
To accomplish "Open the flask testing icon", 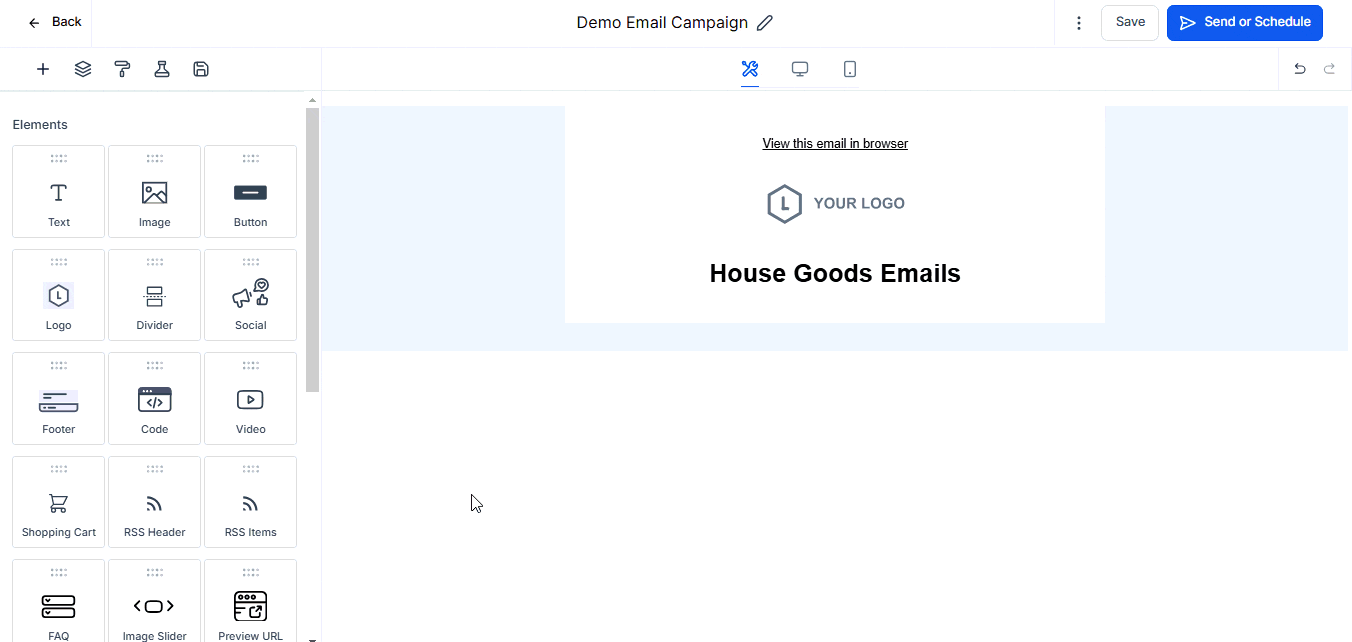I will (162, 69).
